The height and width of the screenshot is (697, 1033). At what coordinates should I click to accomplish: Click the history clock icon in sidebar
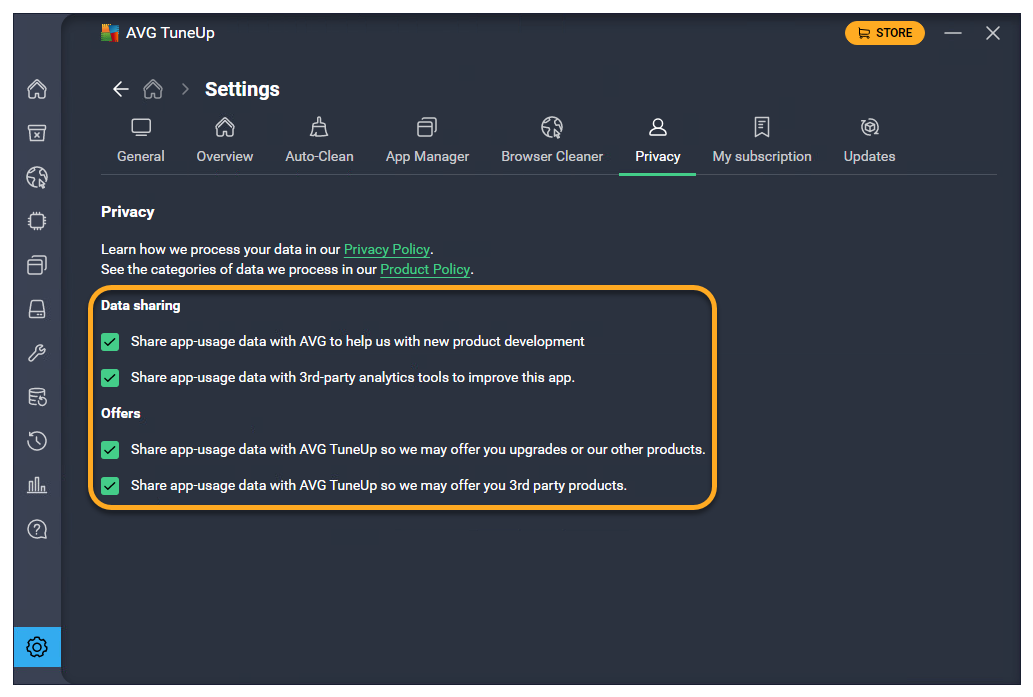(37, 441)
